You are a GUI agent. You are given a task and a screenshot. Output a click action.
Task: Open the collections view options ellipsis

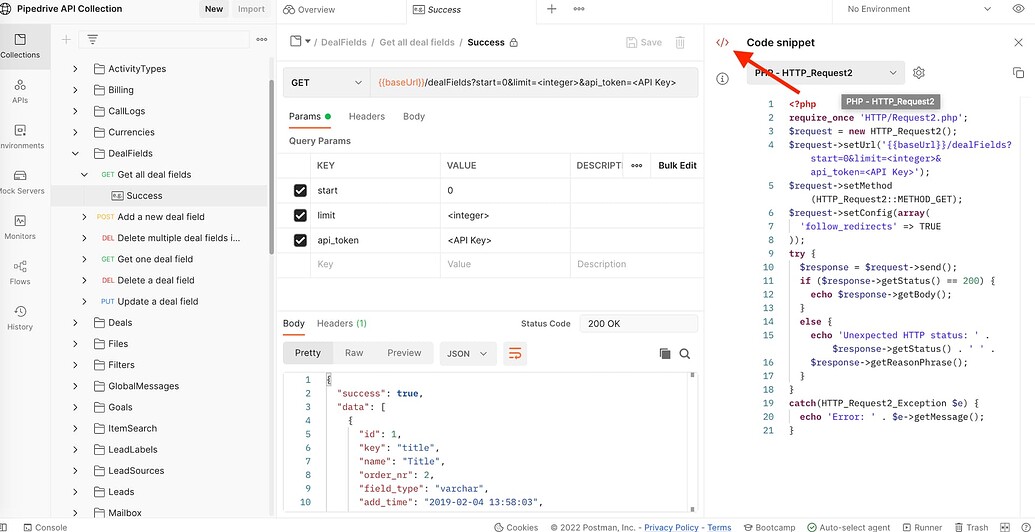click(x=262, y=40)
